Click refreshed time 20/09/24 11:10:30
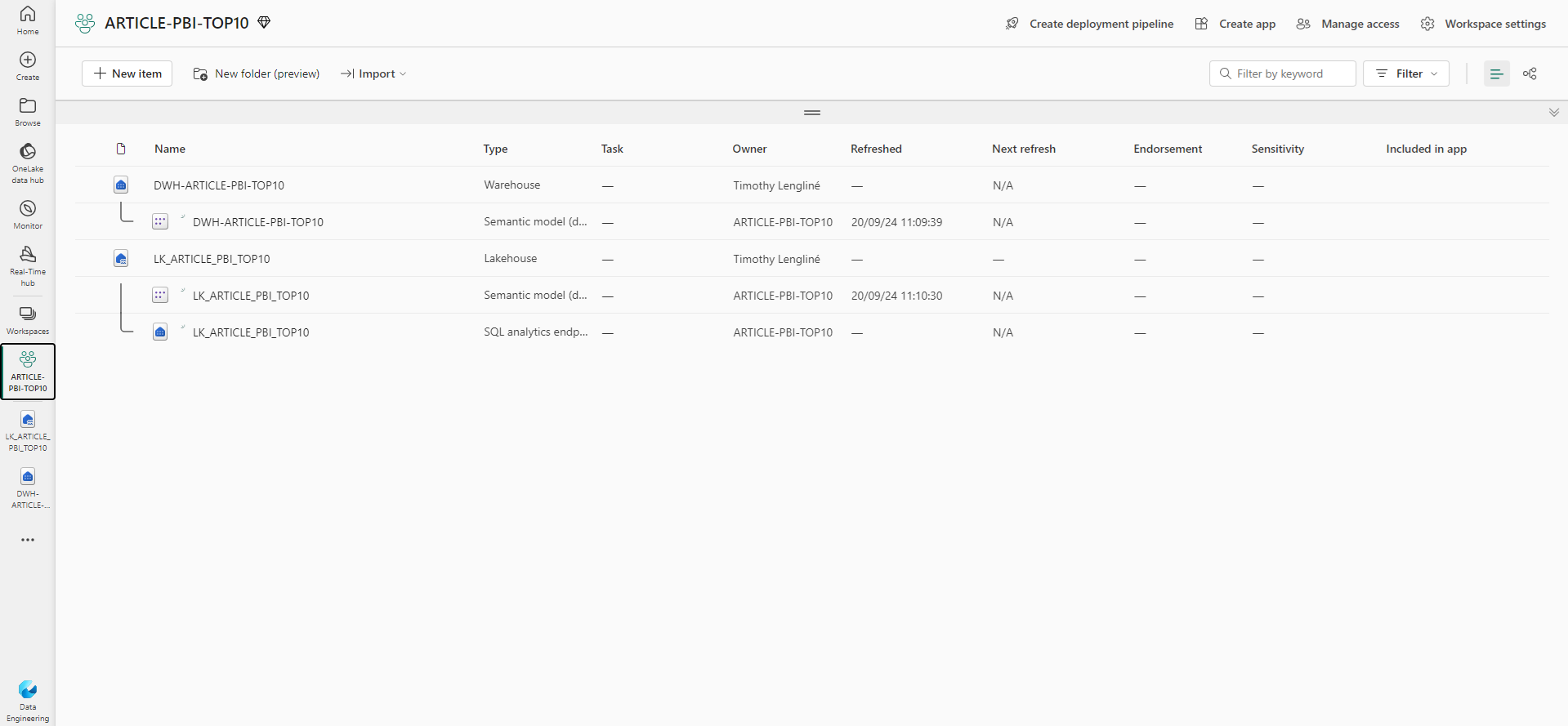The height and width of the screenshot is (726, 1568). click(x=896, y=296)
